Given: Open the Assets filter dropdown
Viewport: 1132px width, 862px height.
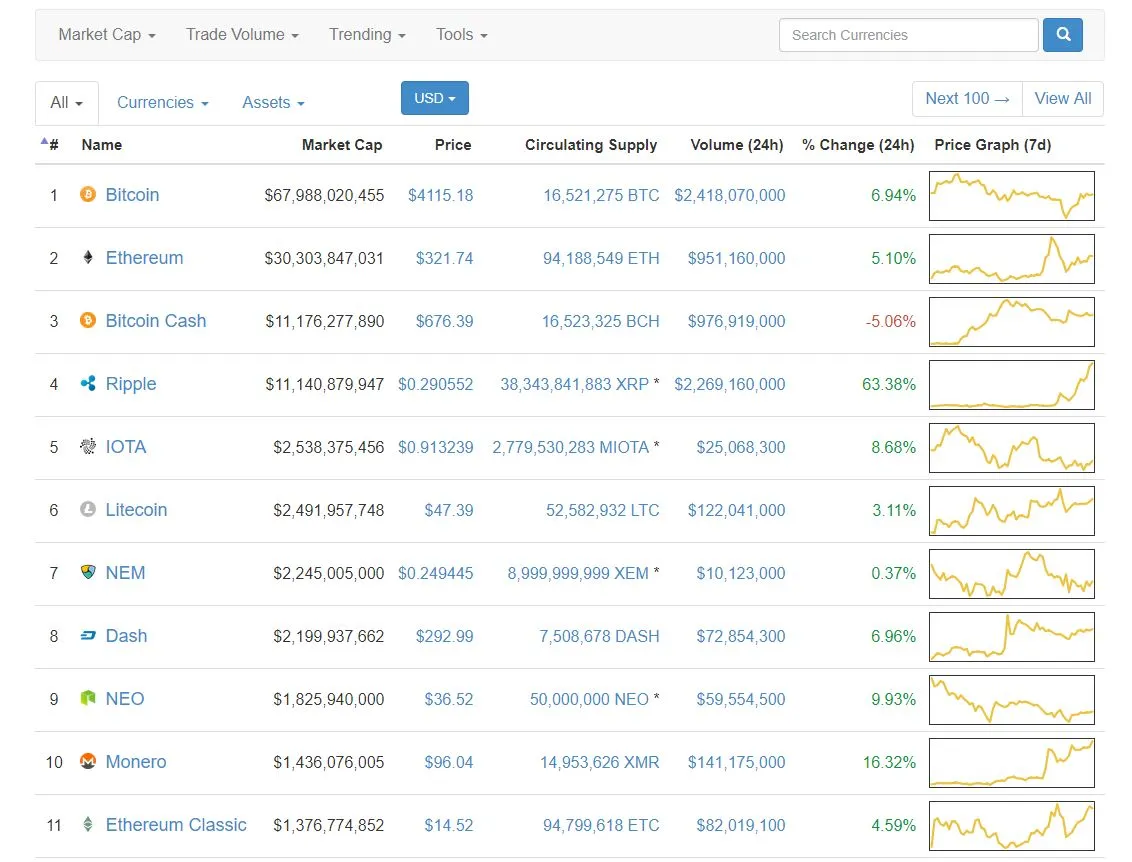Looking at the screenshot, I should pyautogui.click(x=273, y=103).
